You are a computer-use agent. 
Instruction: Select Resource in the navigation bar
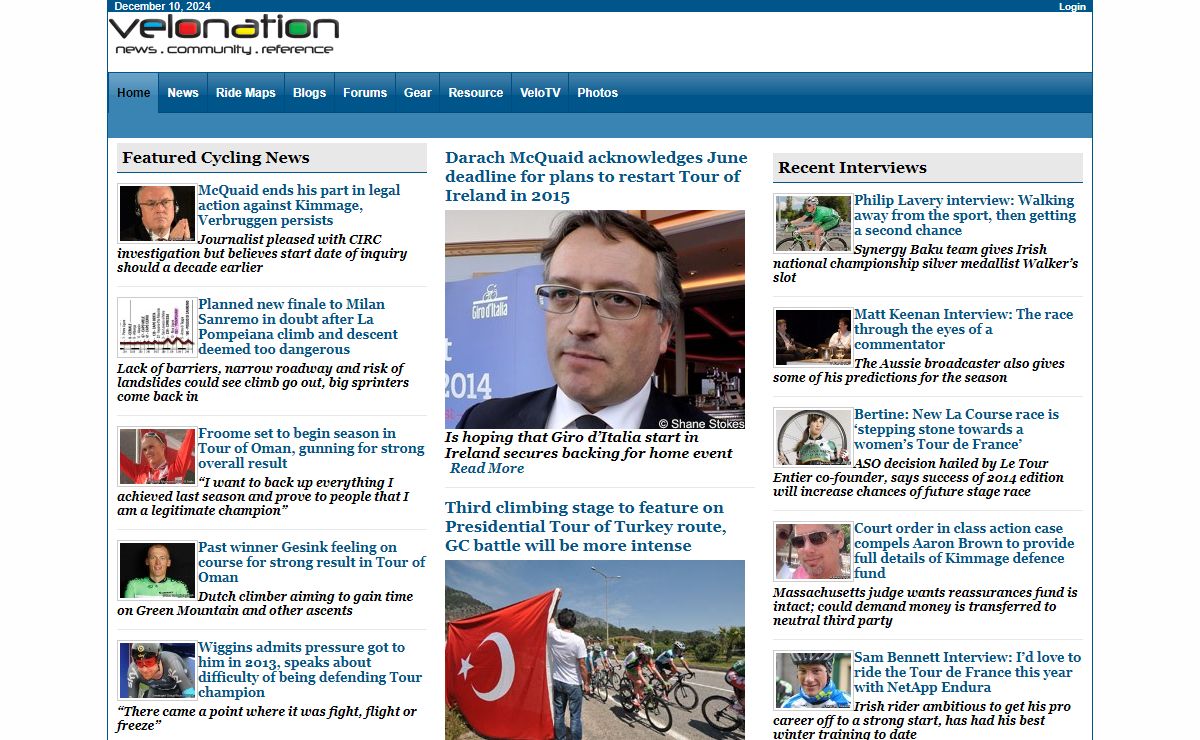tap(476, 93)
